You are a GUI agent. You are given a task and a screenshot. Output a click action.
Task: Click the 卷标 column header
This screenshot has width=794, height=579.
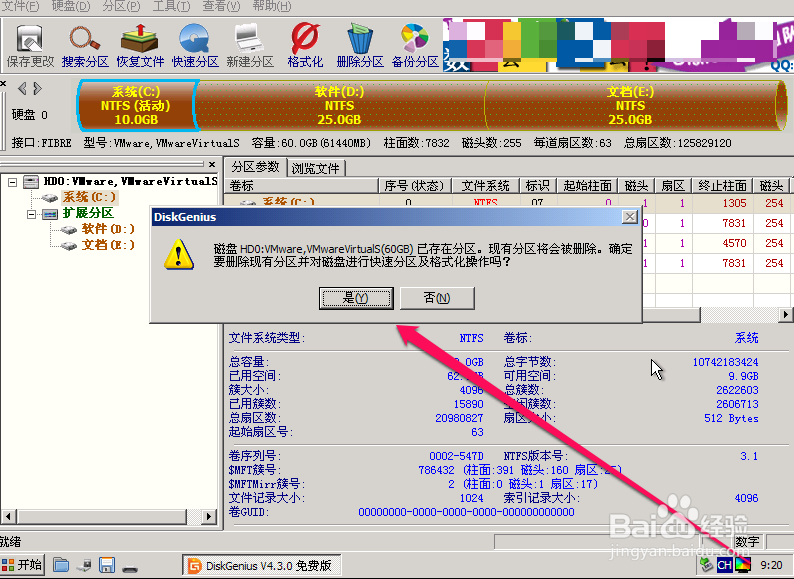pyautogui.click(x=302, y=185)
